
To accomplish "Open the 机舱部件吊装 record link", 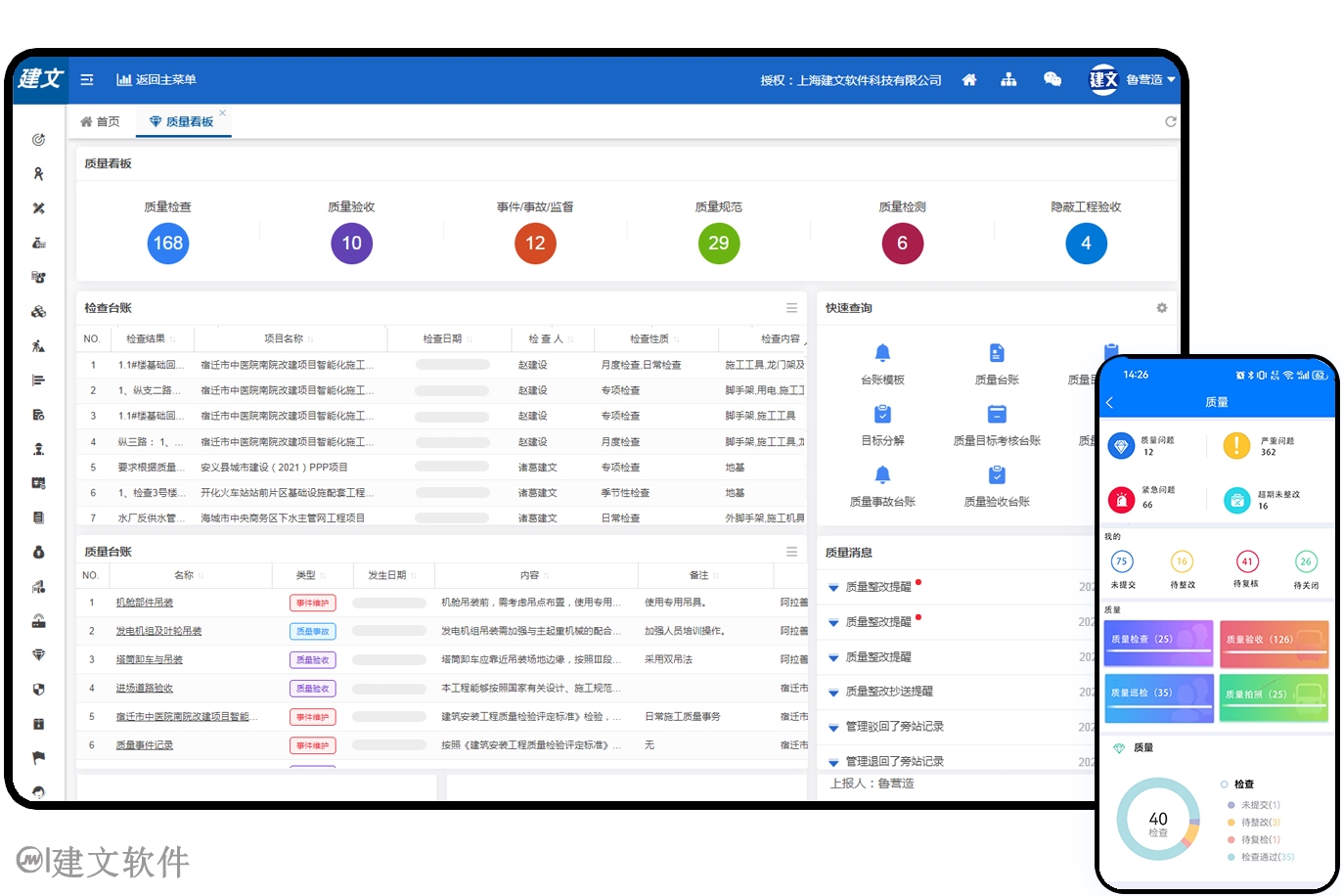I will click(145, 604).
